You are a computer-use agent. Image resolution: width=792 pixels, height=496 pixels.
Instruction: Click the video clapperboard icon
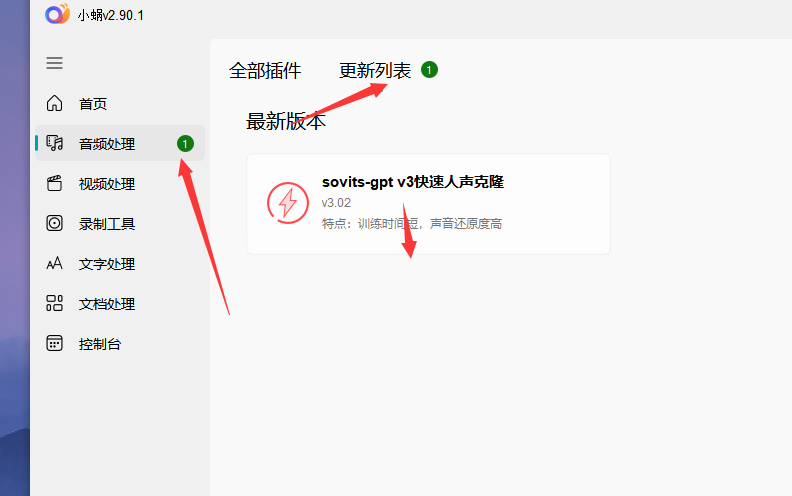pos(55,183)
